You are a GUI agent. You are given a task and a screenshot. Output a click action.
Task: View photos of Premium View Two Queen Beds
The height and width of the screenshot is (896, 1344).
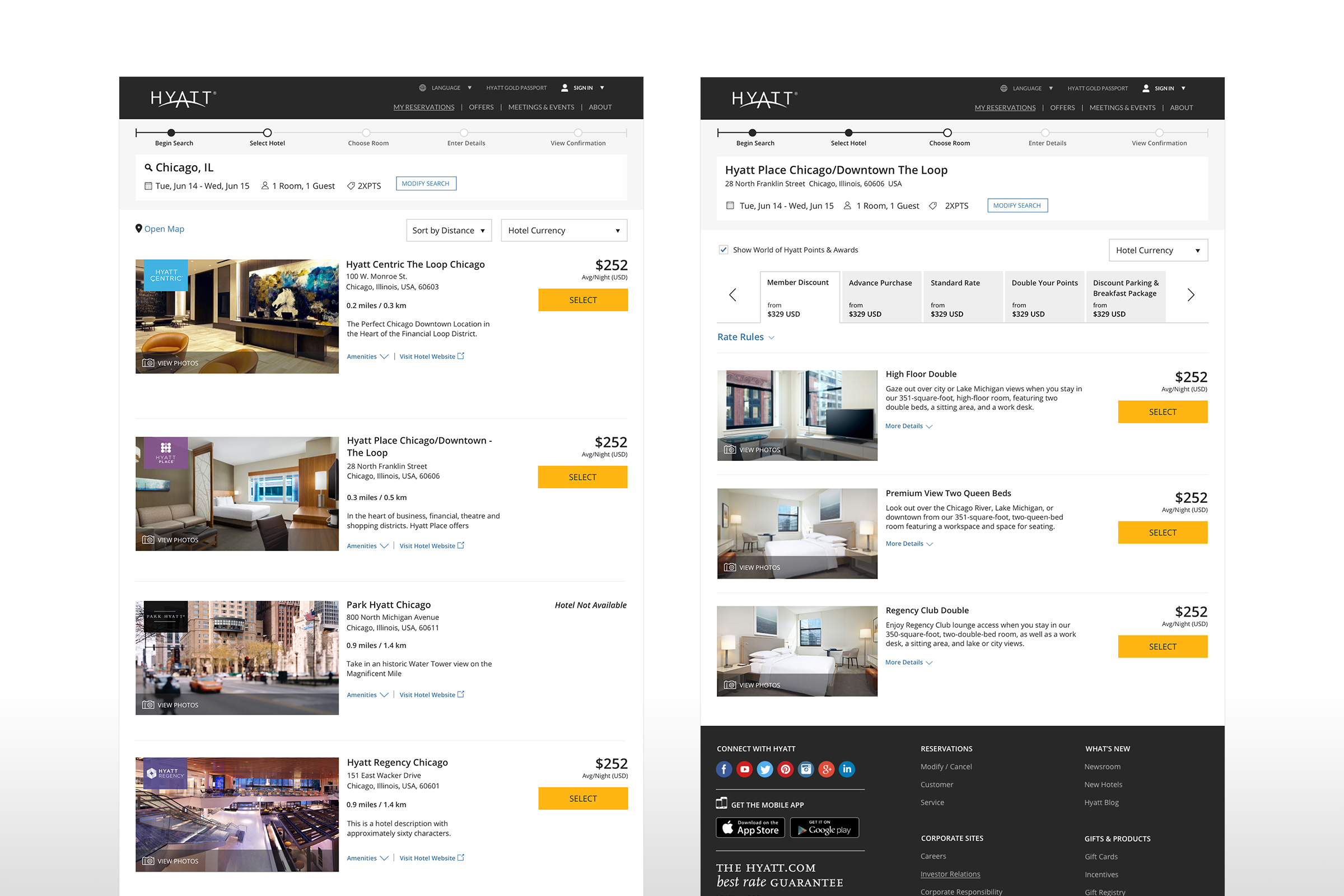point(752,567)
